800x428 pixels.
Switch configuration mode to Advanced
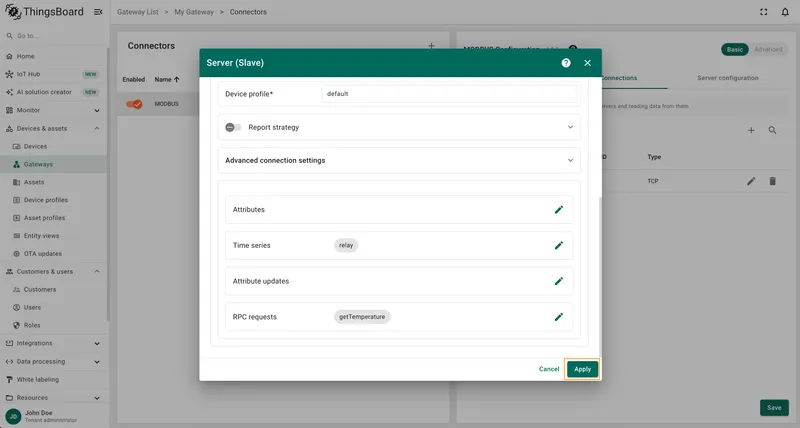coord(768,49)
